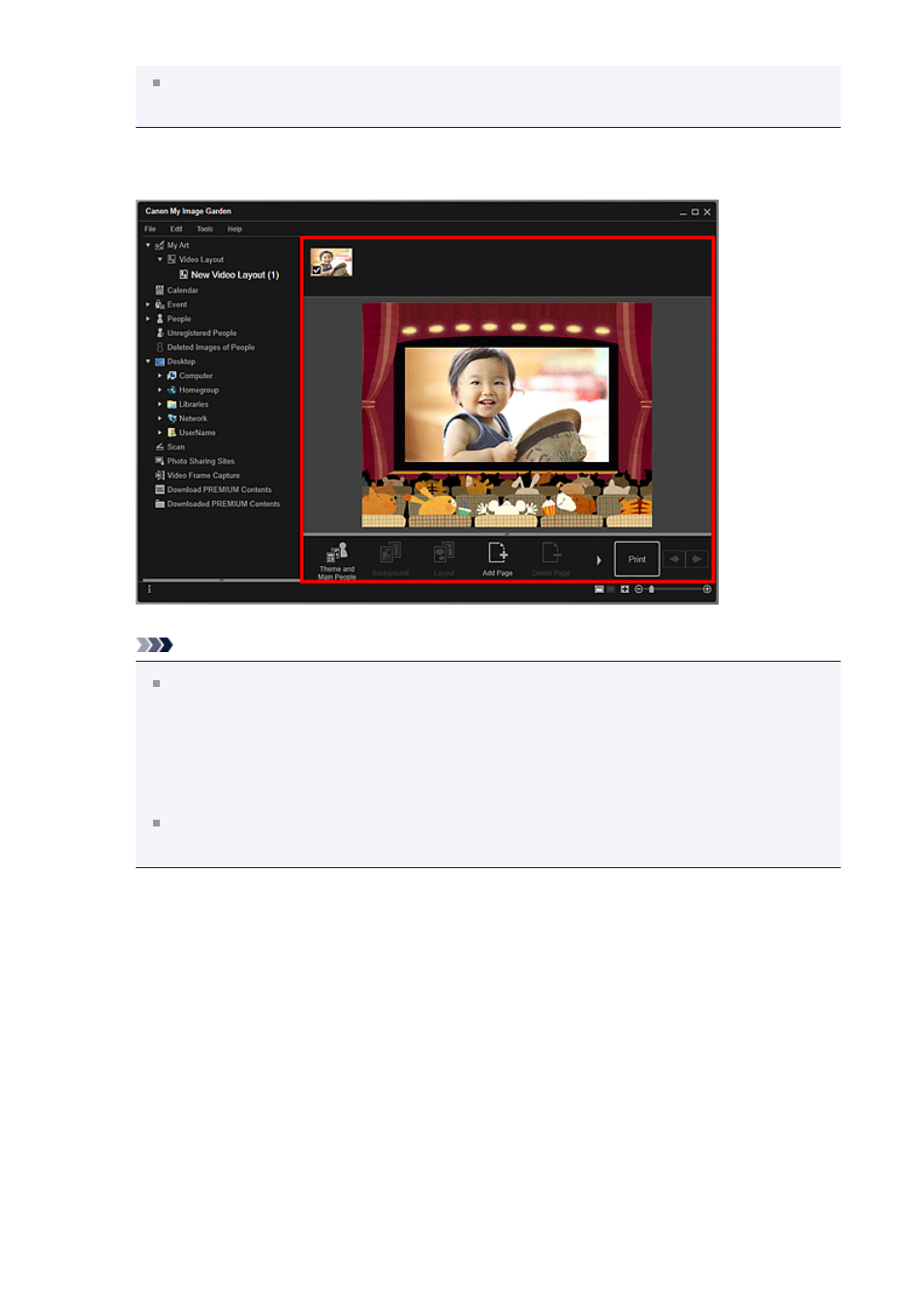The width and height of the screenshot is (924, 1308).
Task: Select the Computer entry in tree
Action: coord(196,376)
